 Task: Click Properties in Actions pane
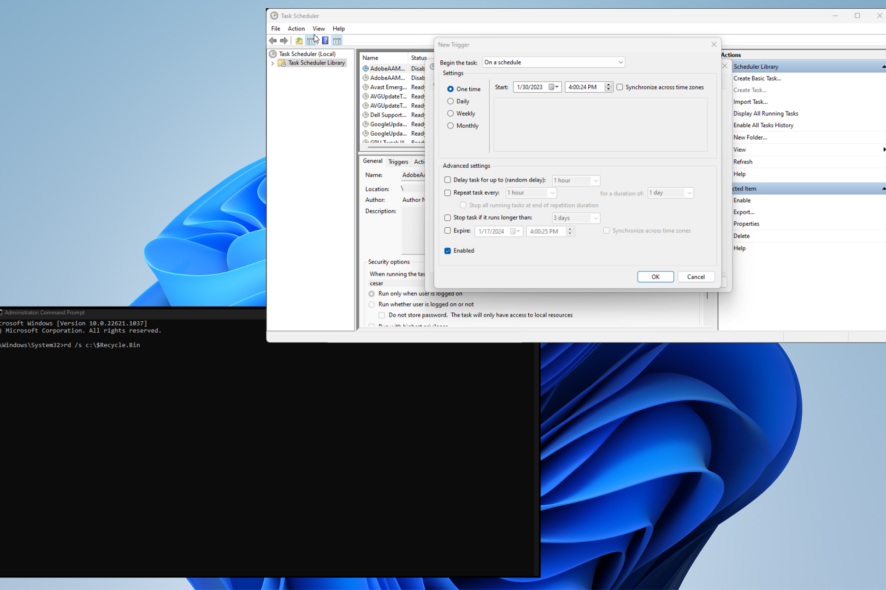[x=746, y=224]
